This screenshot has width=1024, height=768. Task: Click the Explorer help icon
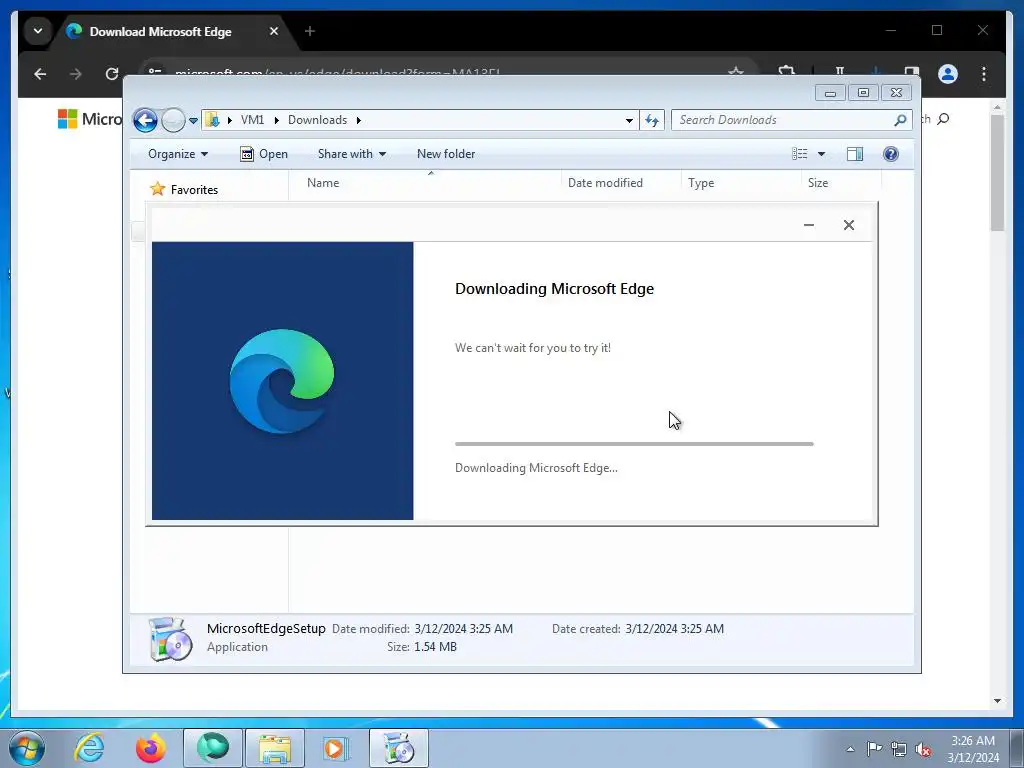coord(891,154)
